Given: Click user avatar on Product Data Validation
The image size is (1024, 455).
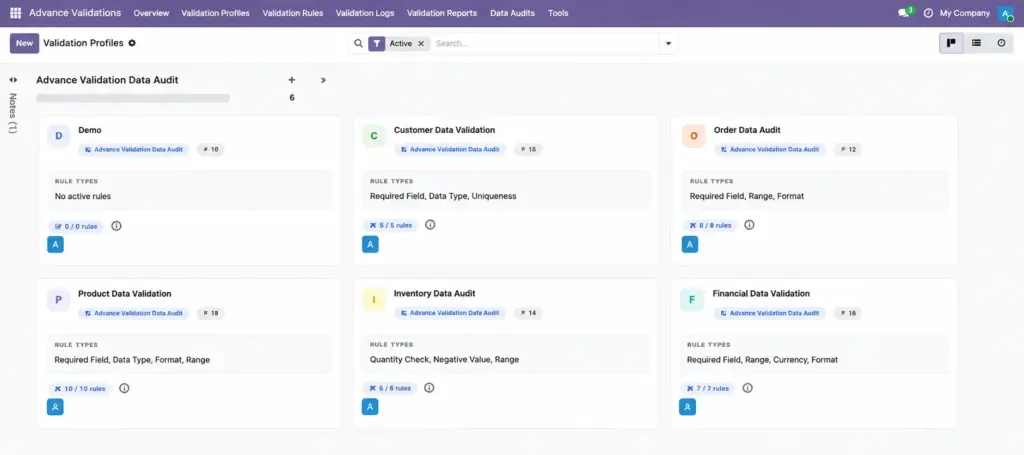Looking at the screenshot, I should pos(56,407).
